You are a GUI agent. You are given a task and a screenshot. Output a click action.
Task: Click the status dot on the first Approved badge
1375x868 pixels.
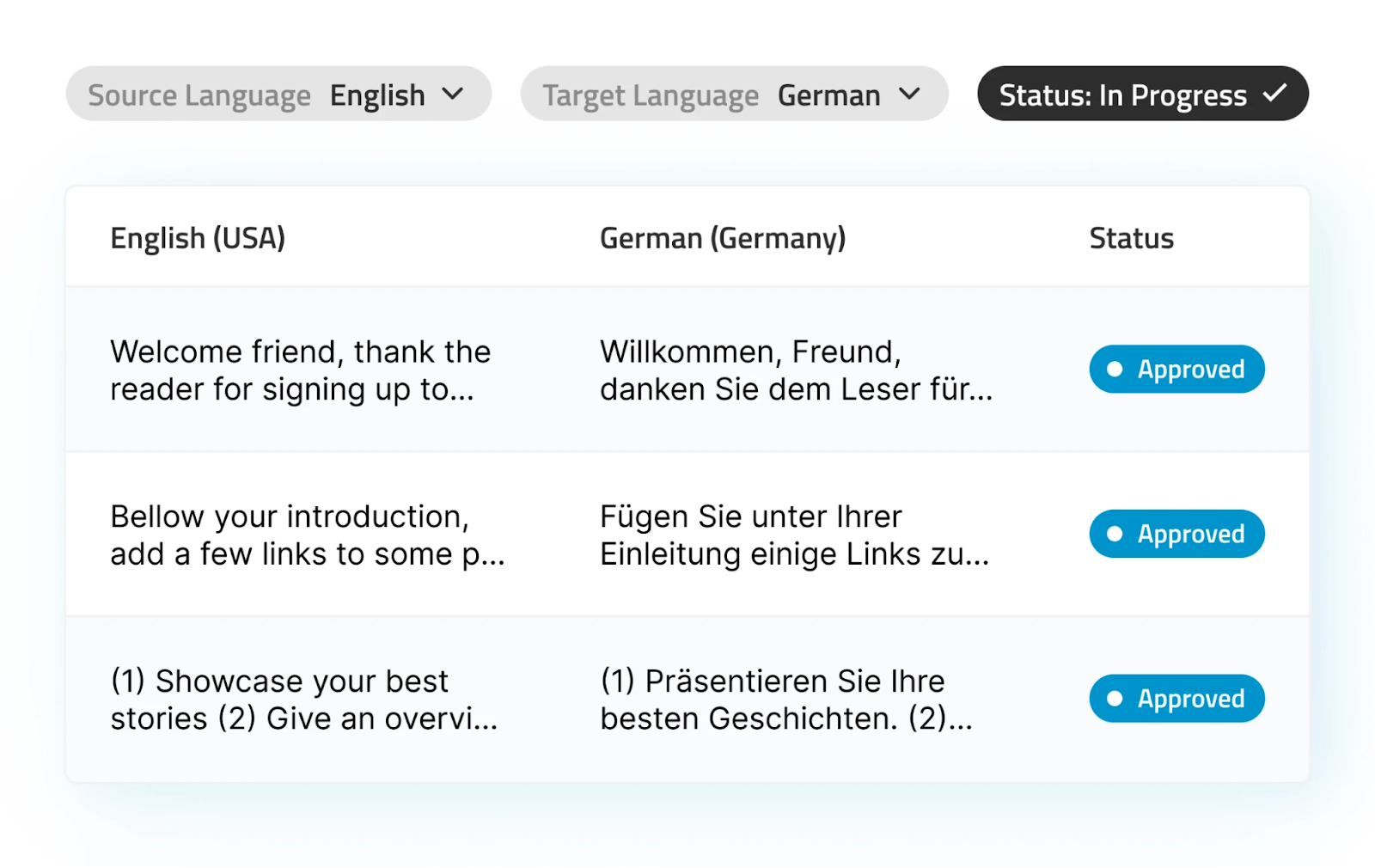(1115, 369)
